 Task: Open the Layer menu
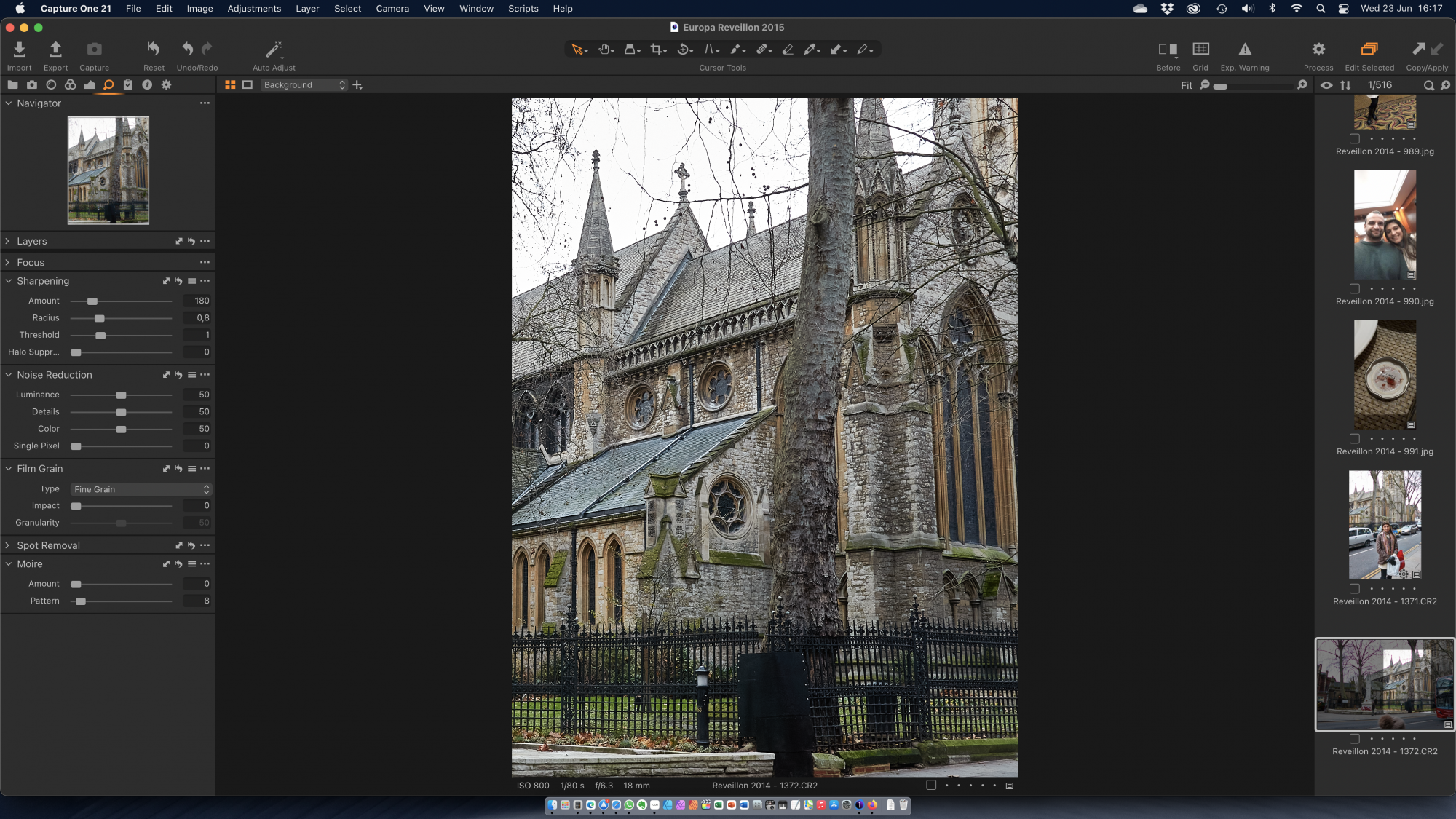pyautogui.click(x=307, y=9)
